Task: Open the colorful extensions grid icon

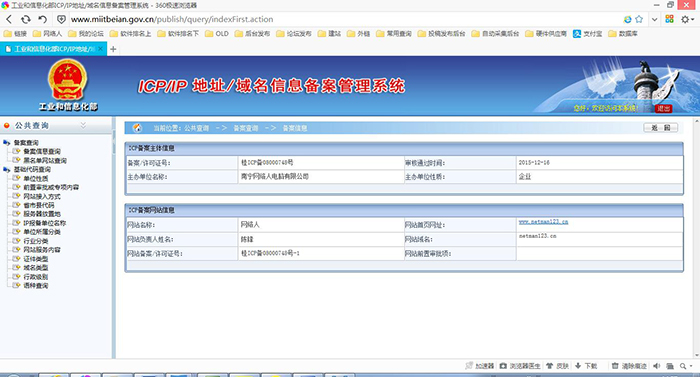Action: point(669,19)
